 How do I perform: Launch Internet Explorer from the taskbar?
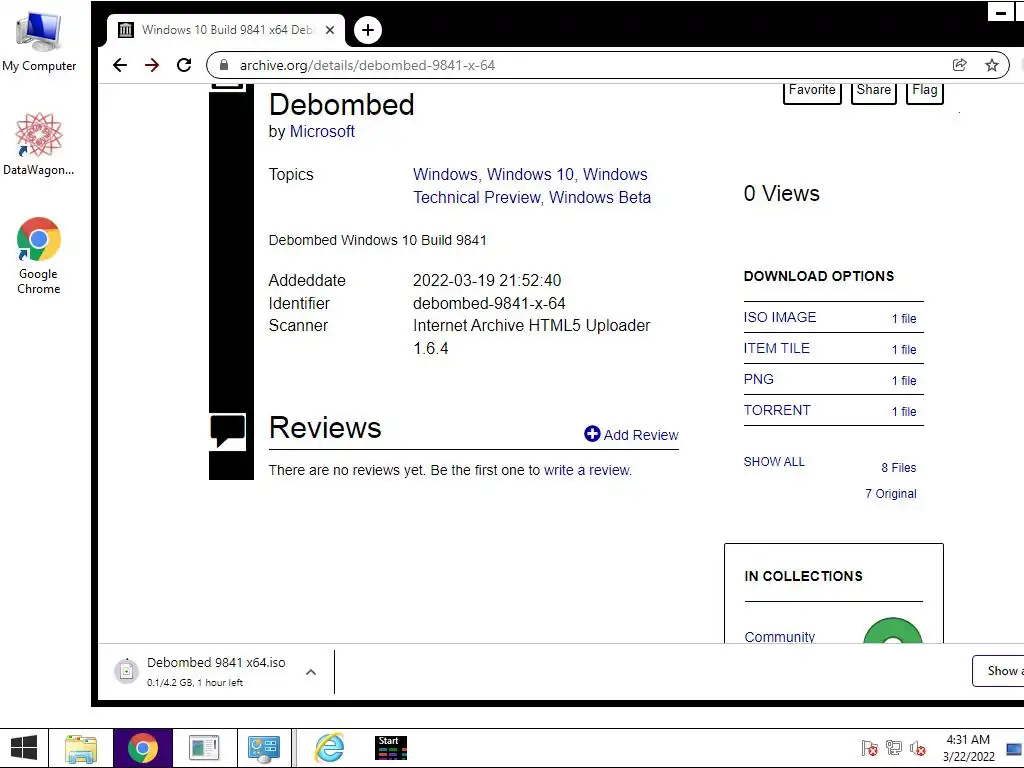(330, 748)
